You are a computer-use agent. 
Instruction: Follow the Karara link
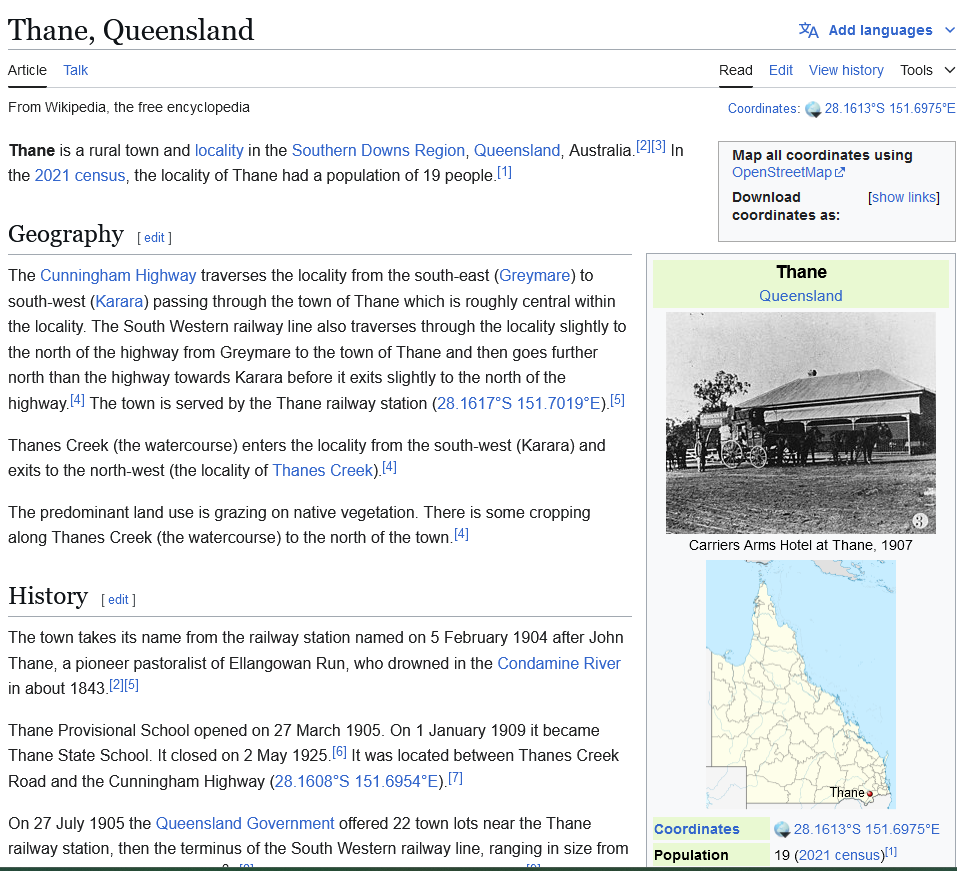(x=119, y=302)
